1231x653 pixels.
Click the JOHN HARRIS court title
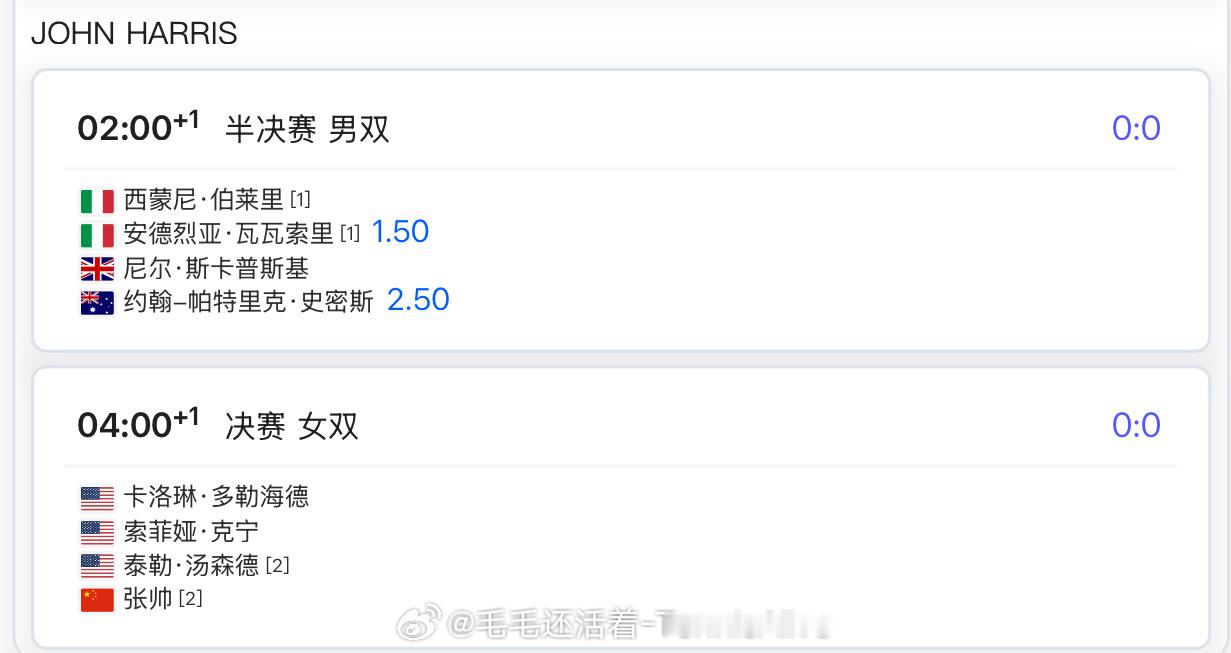(134, 33)
